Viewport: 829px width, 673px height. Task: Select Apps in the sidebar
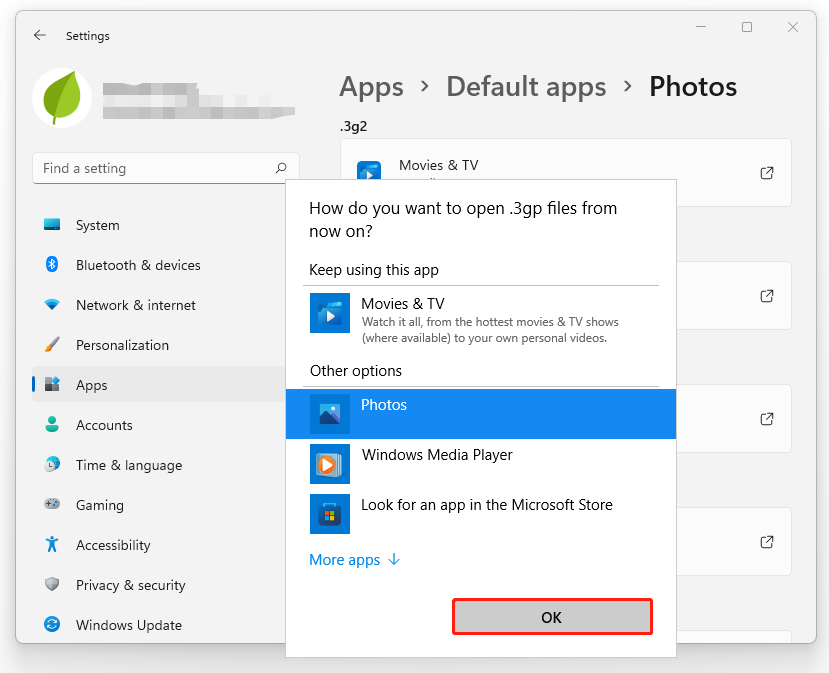tap(159, 385)
